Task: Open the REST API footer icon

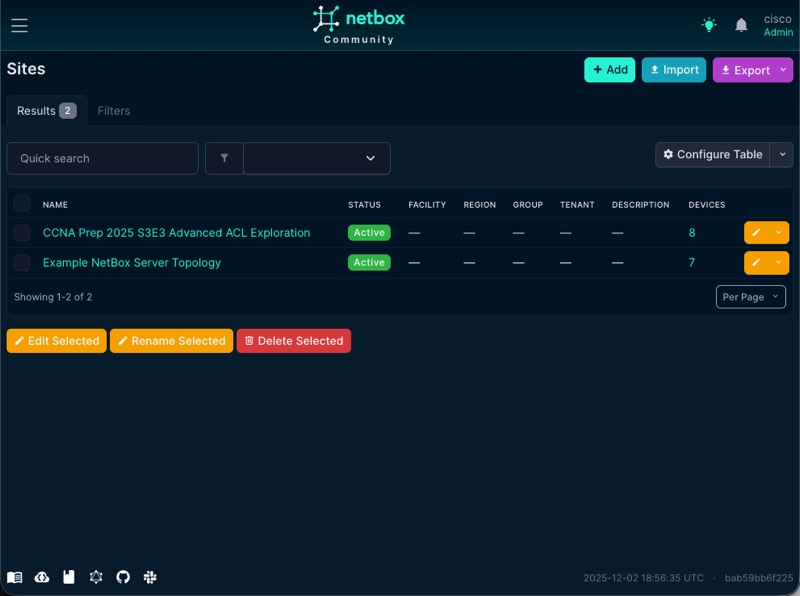Action: coord(41,577)
